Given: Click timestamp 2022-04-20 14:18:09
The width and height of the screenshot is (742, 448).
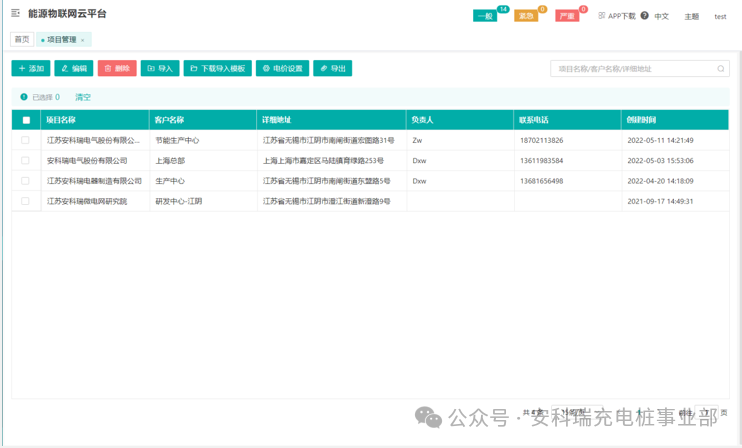Looking at the screenshot, I should click(x=660, y=181).
